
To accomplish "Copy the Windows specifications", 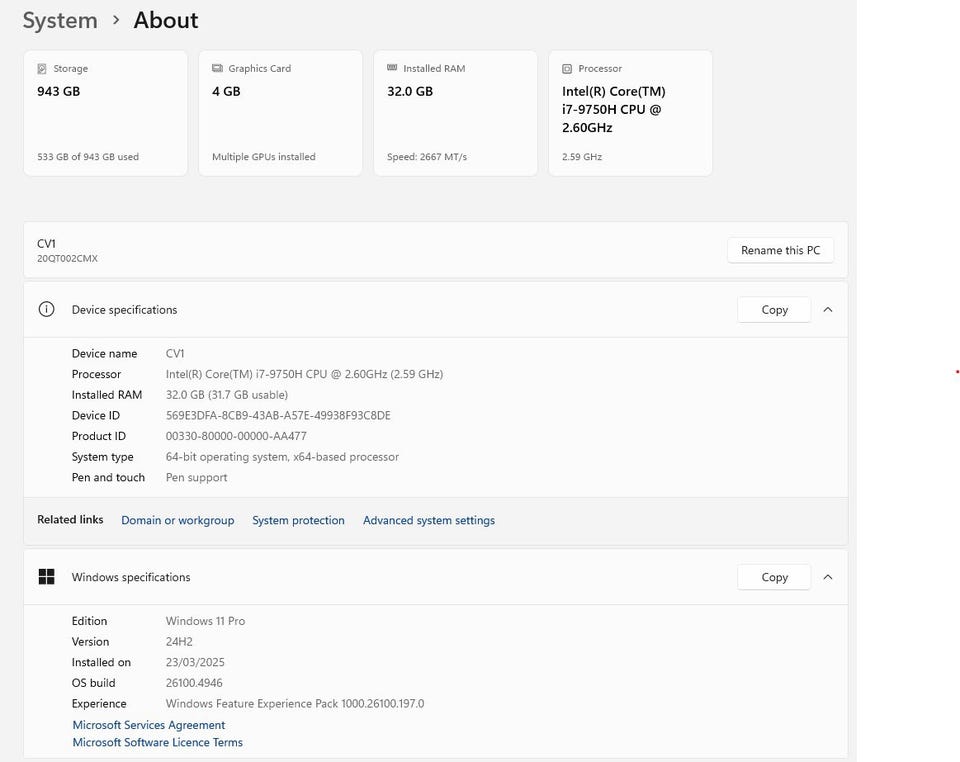I will pyautogui.click(x=774, y=577).
